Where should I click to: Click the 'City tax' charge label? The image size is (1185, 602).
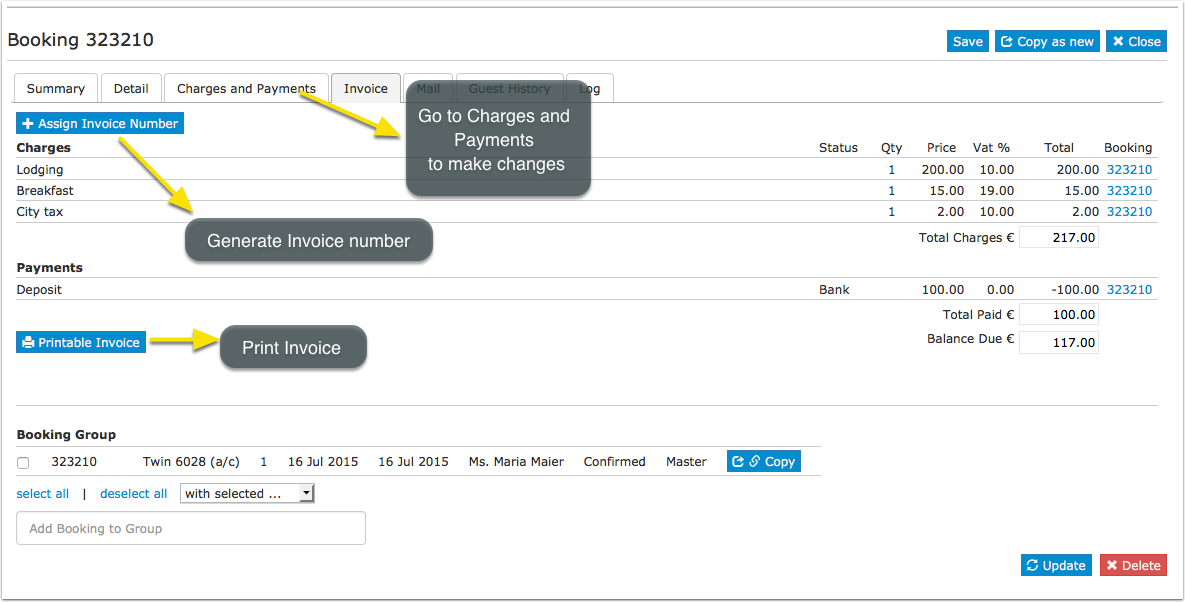click(40, 211)
